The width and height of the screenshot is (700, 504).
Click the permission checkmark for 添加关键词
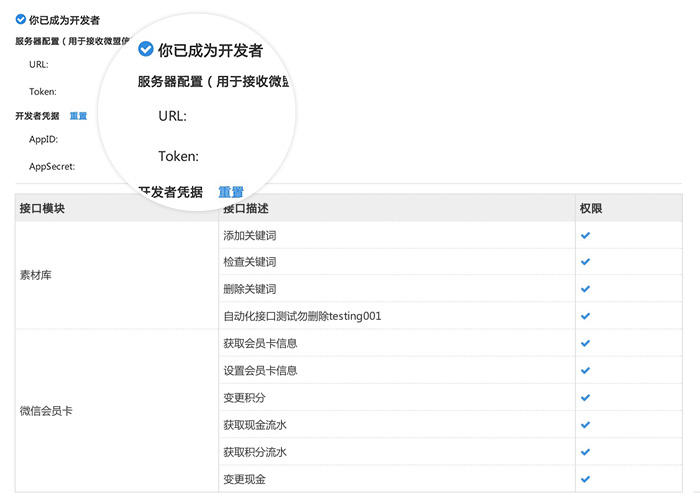coord(586,235)
